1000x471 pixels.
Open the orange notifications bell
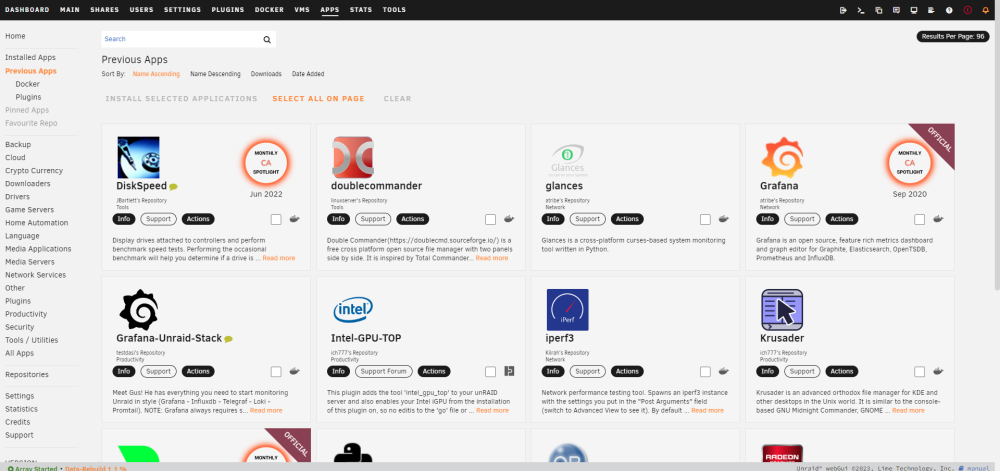pos(985,10)
